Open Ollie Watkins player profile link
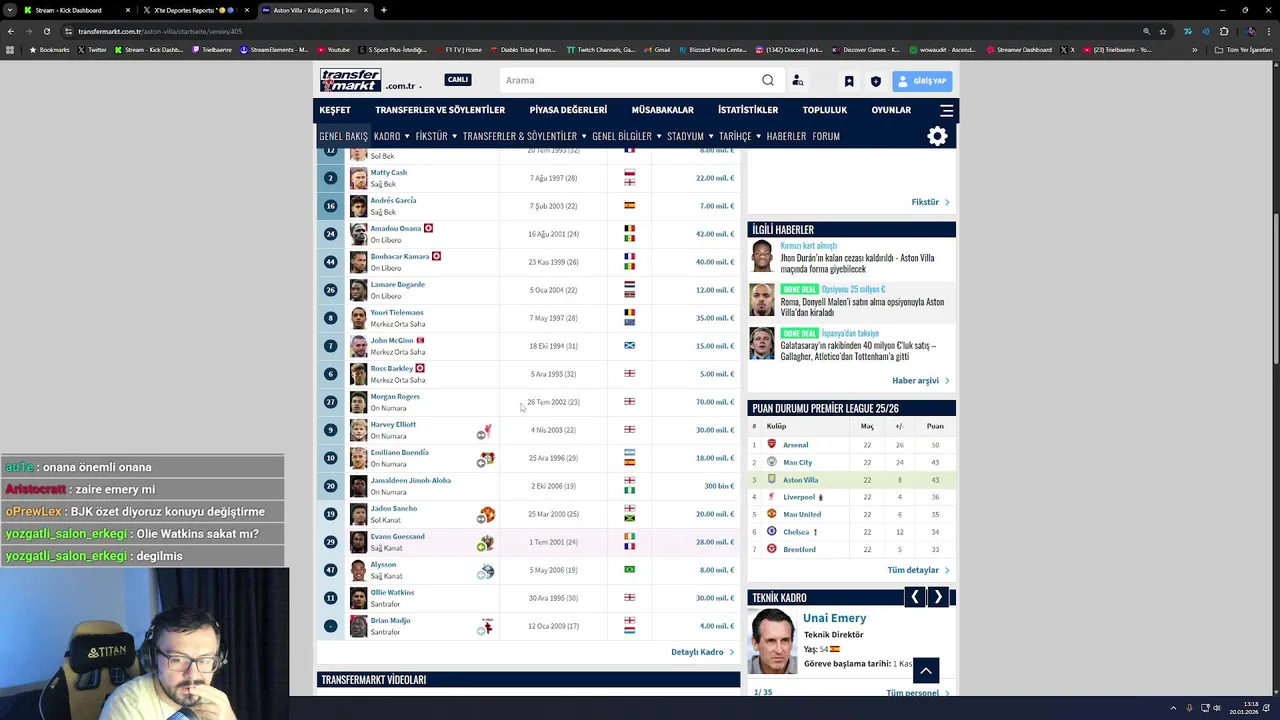This screenshot has width=1280, height=720. coord(392,592)
